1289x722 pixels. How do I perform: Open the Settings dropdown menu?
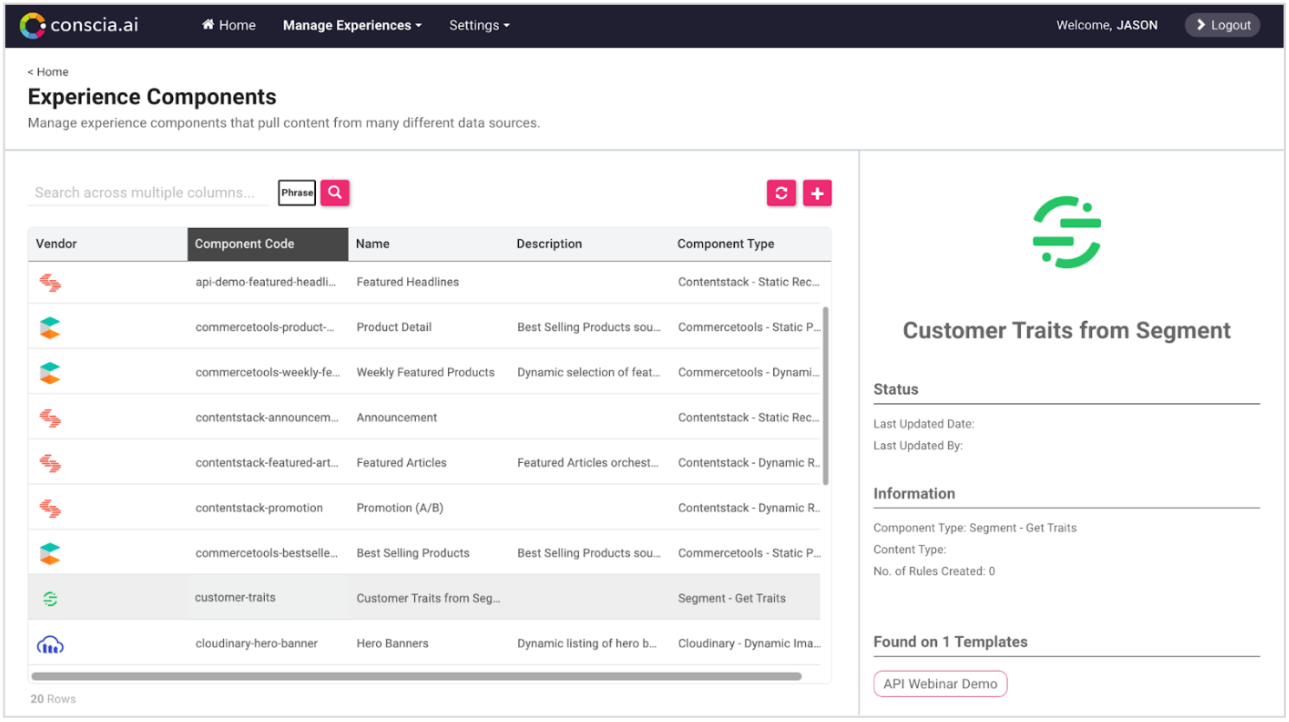[479, 25]
